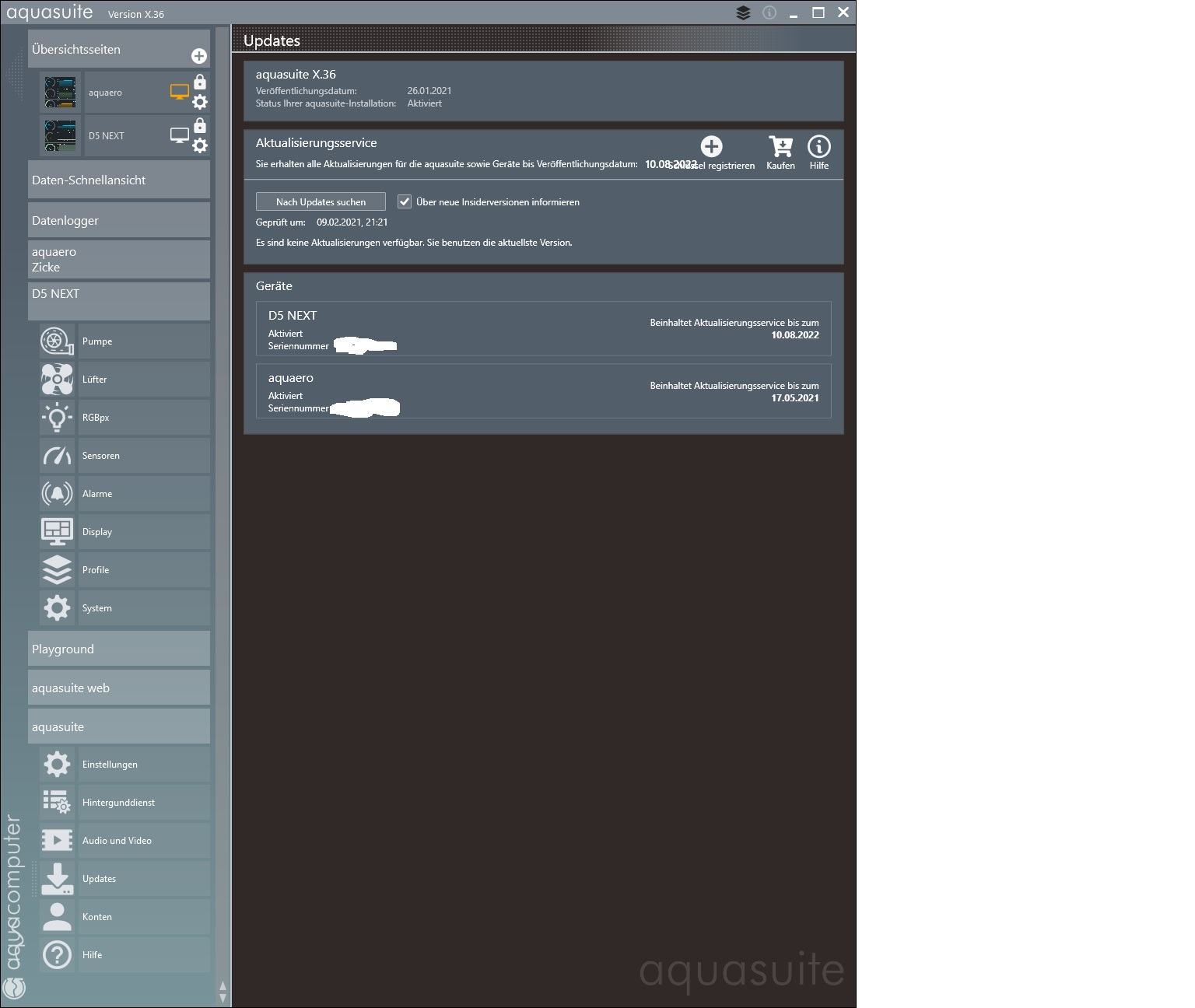This screenshot has height=1008, width=1195.
Task: Open the Lüfter fan icon
Action: tap(57, 380)
